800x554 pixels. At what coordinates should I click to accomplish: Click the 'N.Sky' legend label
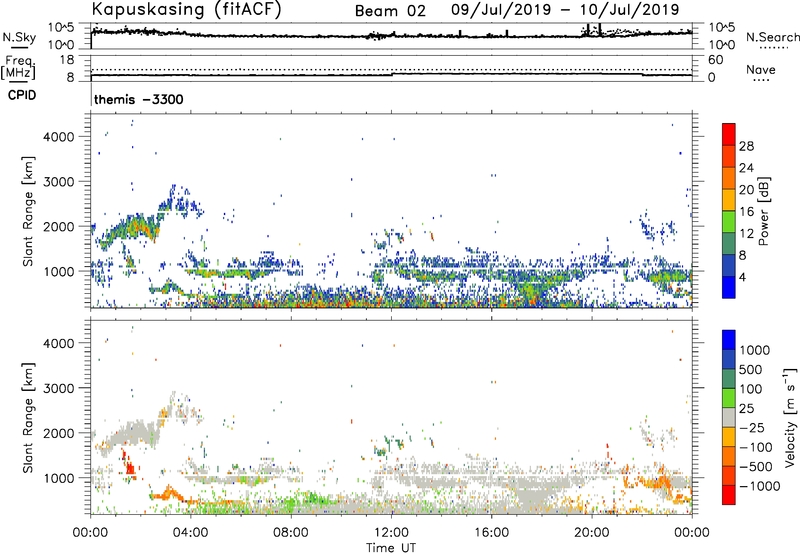pos(19,37)
